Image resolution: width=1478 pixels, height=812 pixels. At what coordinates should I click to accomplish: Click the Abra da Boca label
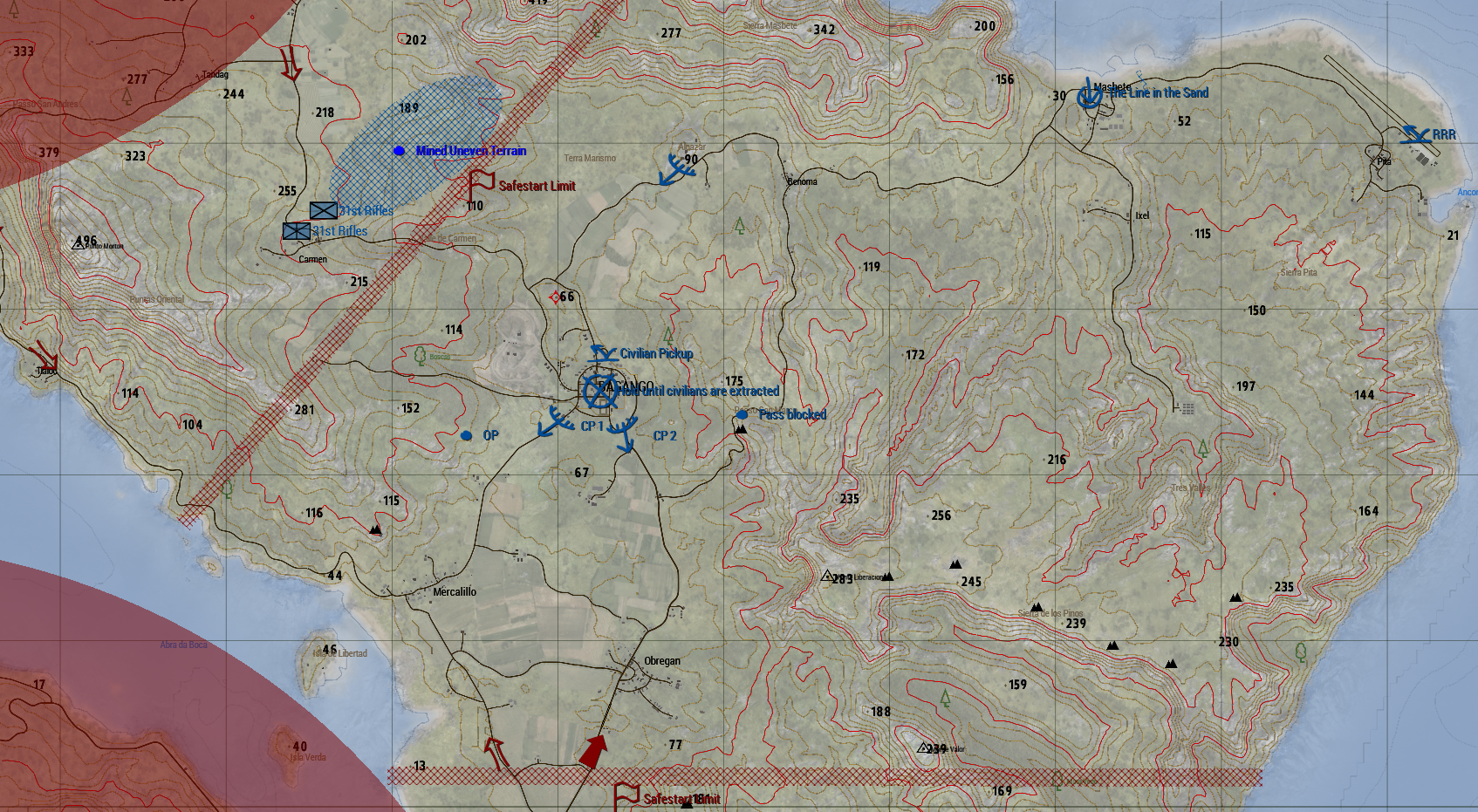pos(184,645)
